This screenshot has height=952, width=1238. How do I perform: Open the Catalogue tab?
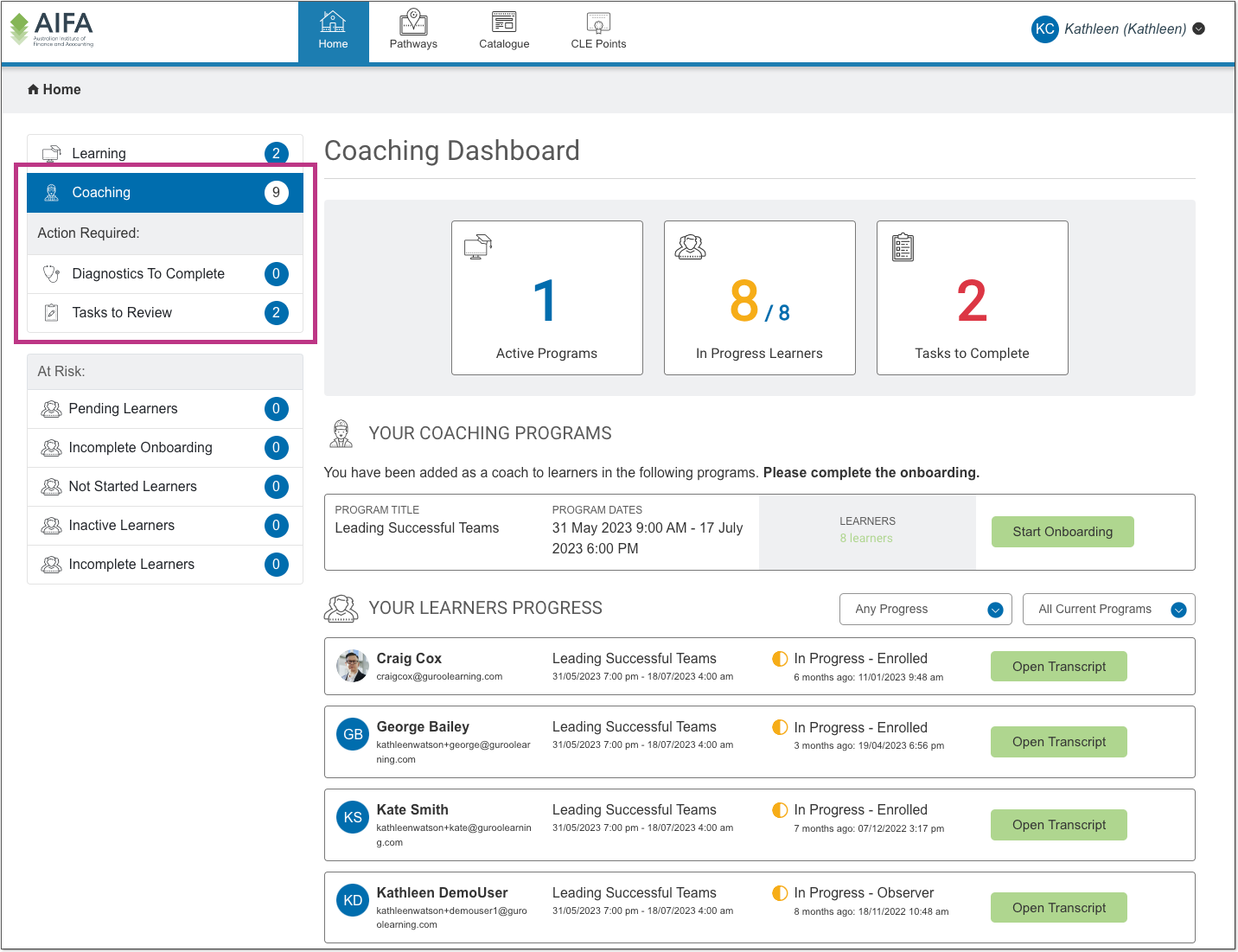(504, 31)
